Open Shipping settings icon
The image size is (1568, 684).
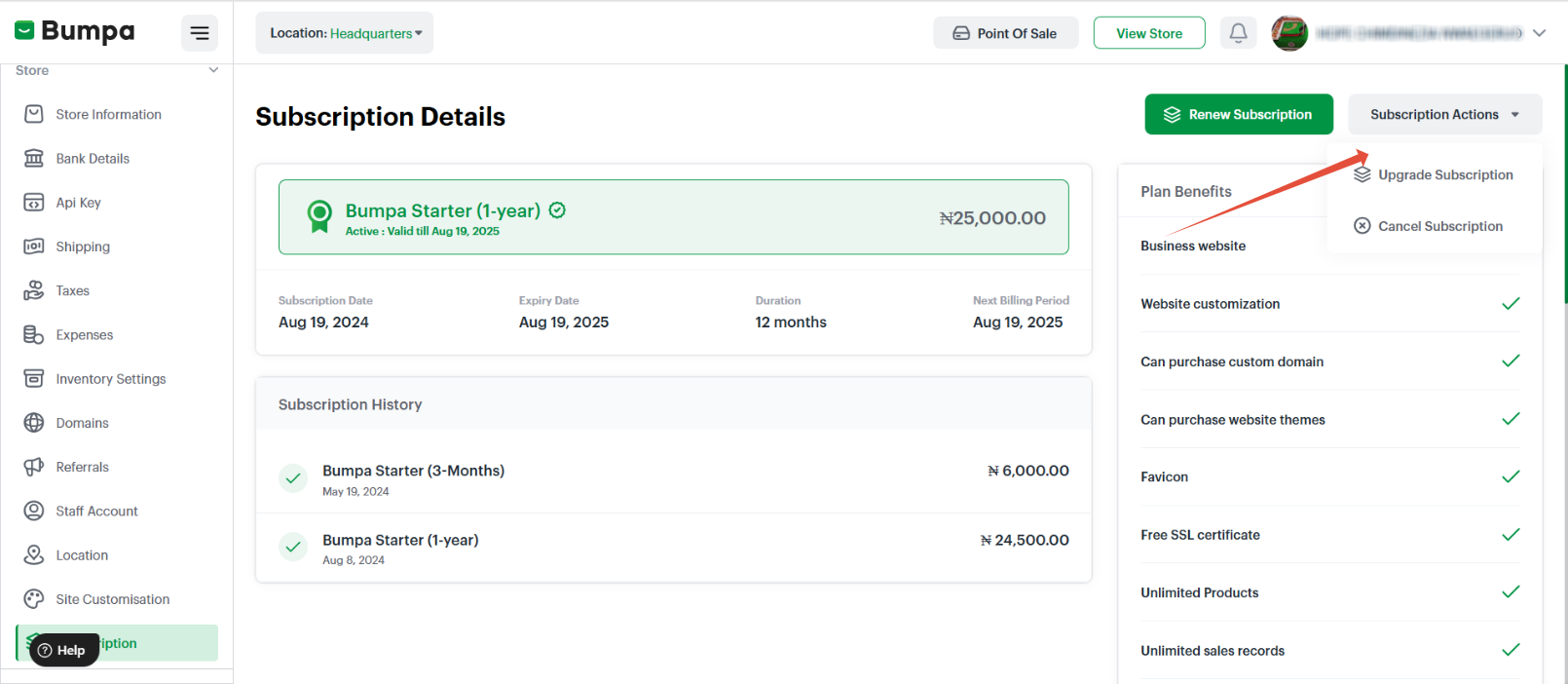34,247
